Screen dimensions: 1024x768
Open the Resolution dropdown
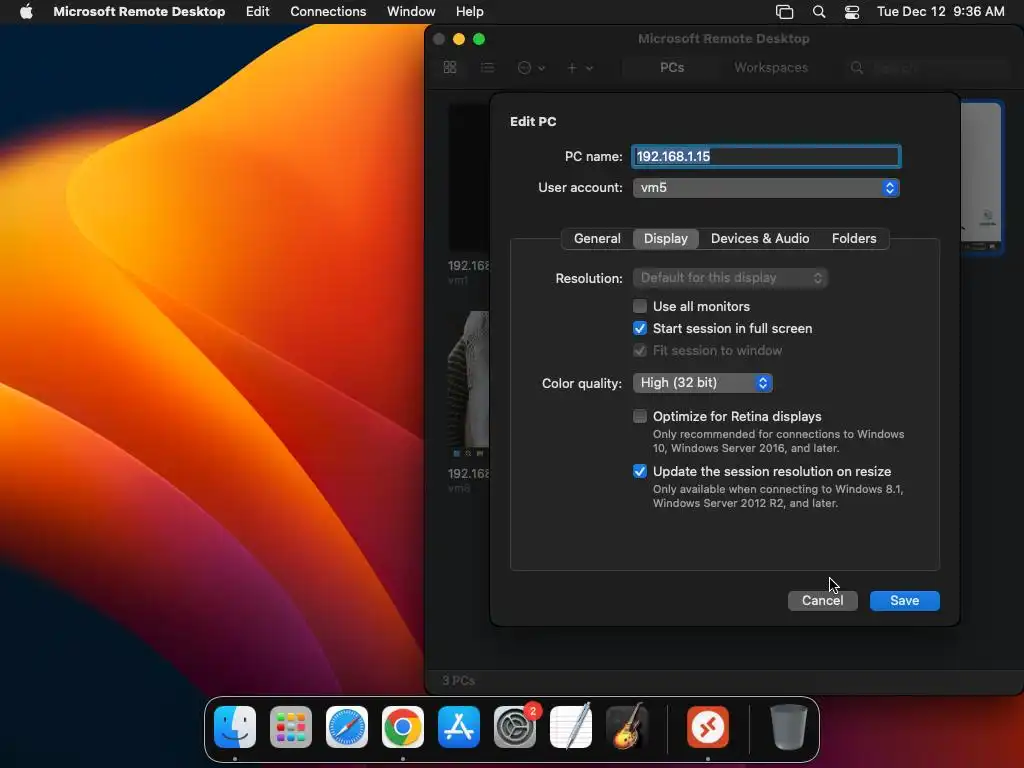point(729,278)
